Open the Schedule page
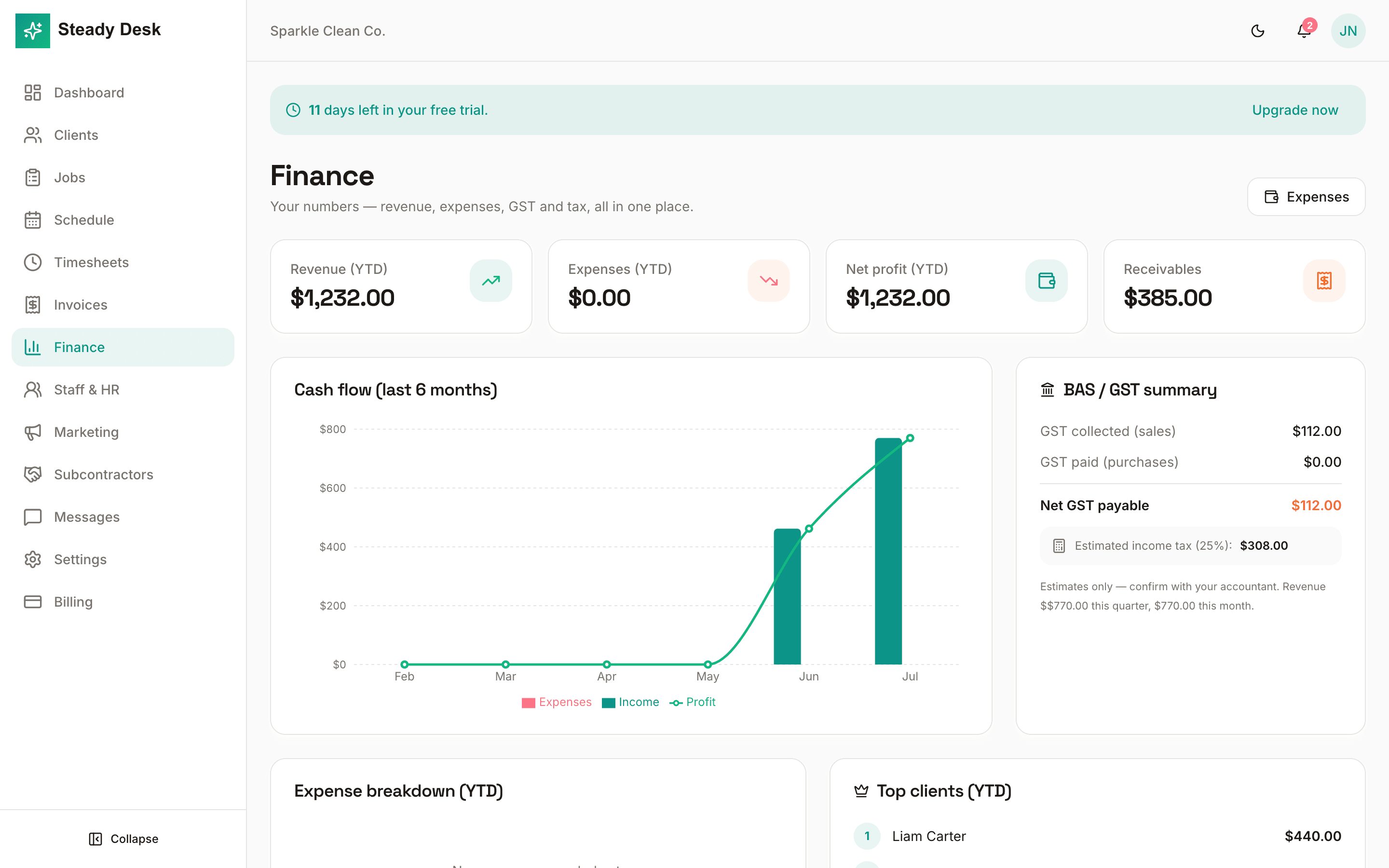The height and width of the screenshot is (868, 1389). click(123, 220)
